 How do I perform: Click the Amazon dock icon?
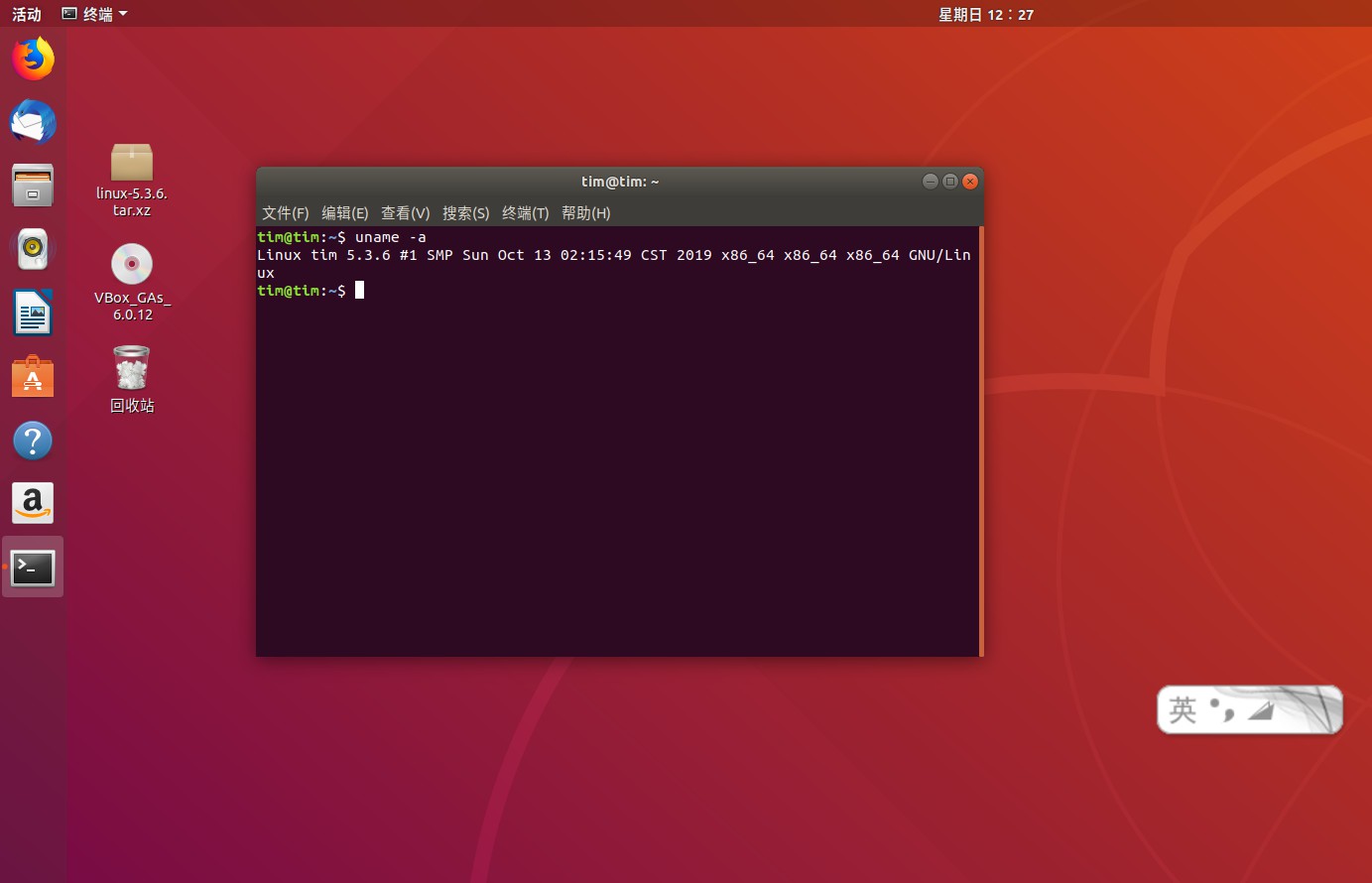click(33, 504)
